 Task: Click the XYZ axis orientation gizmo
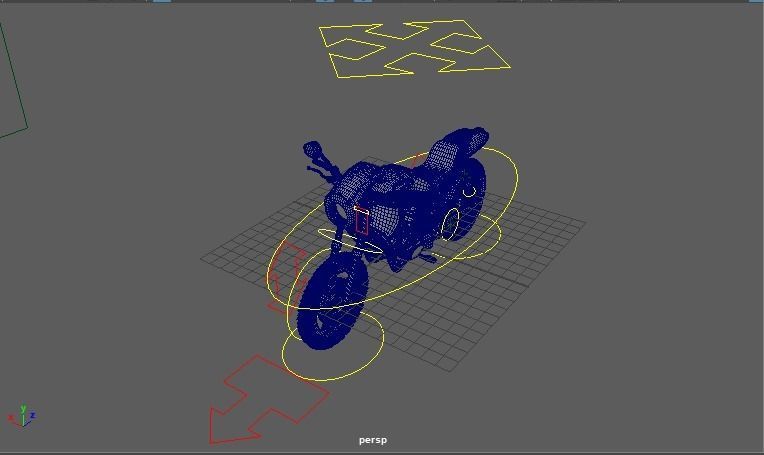click(x=22, y=417)
